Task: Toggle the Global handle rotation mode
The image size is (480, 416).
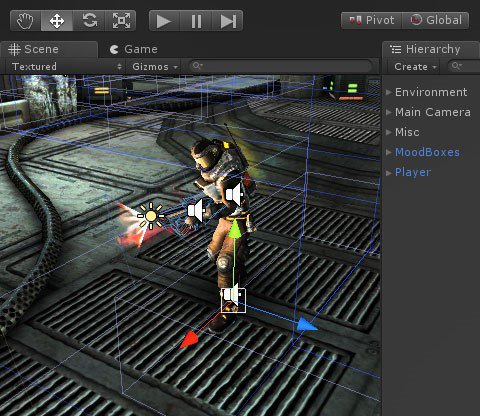Action: tap(436, 20)
